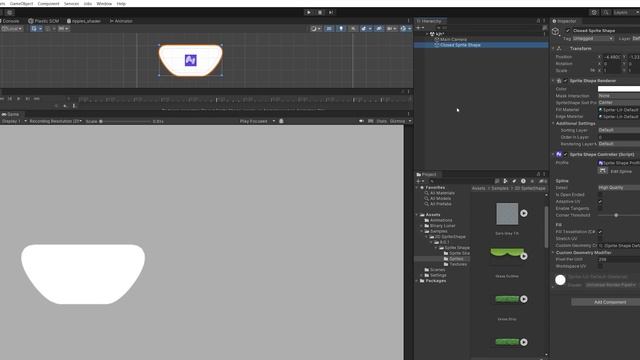Toggle Closed Sprite Shape active checkbox in Inspector
The image size is (640, 360).
[568, 31]
